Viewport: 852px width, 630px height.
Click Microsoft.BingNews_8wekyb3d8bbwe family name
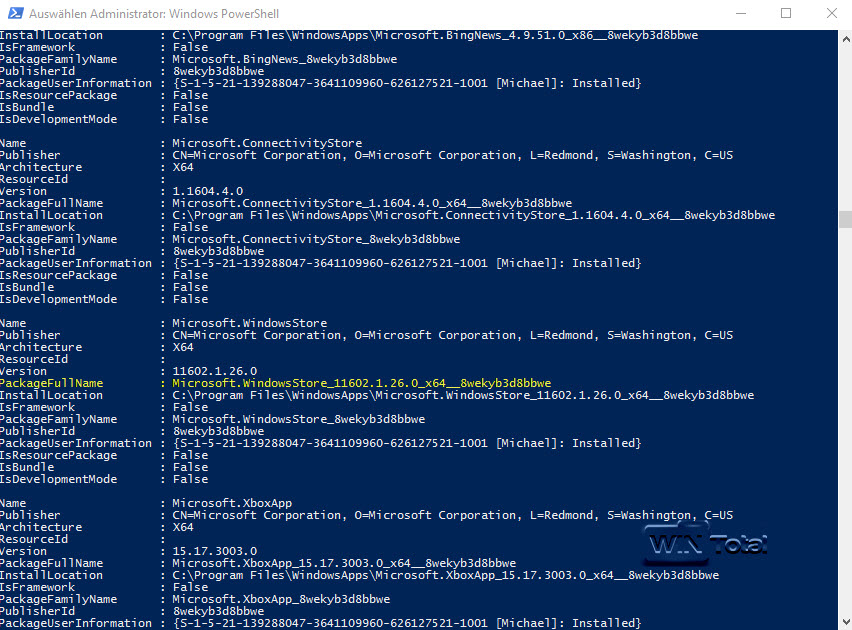click(x=285, y=59)
